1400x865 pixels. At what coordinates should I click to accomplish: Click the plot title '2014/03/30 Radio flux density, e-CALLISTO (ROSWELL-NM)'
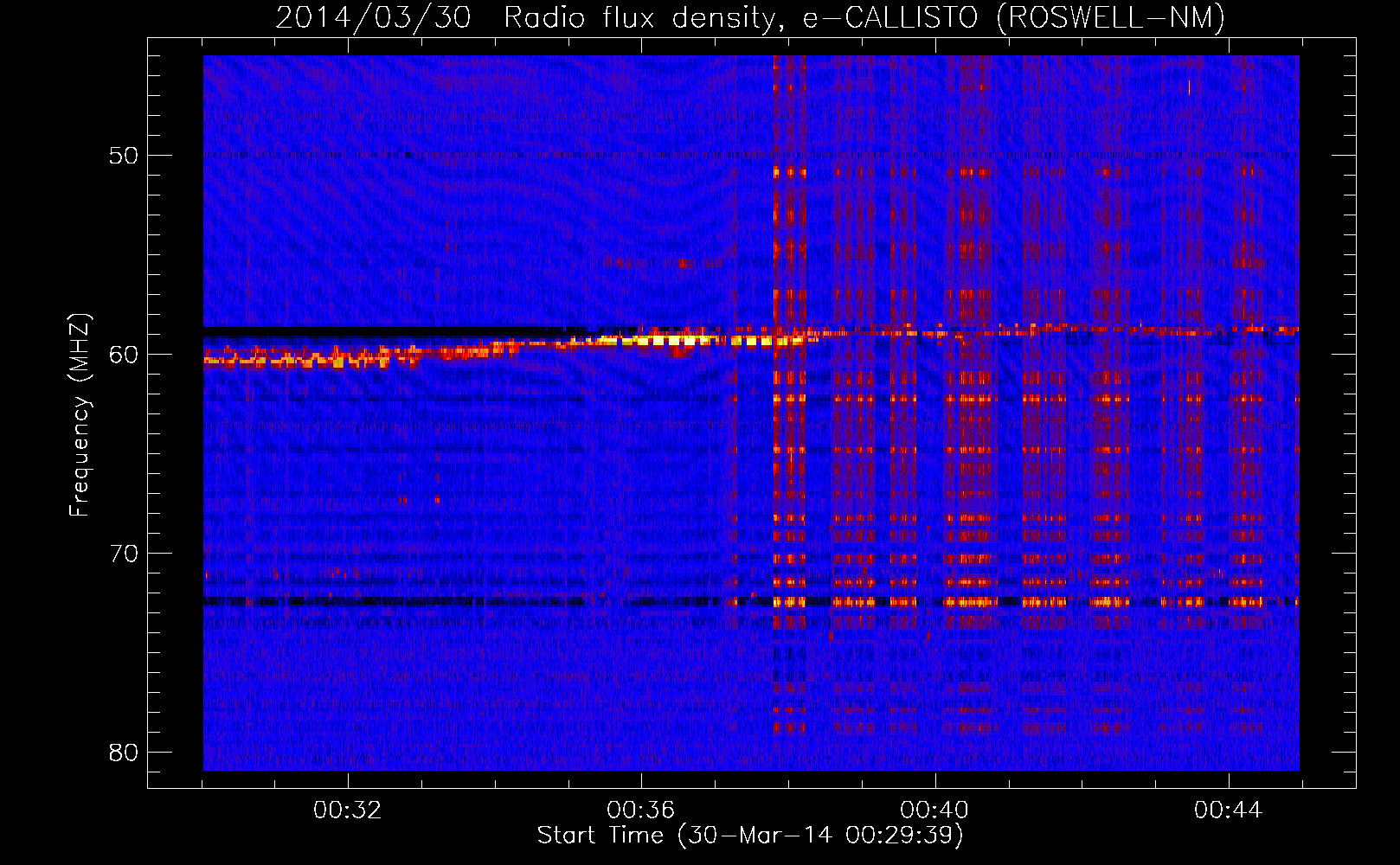coord(750,17)
